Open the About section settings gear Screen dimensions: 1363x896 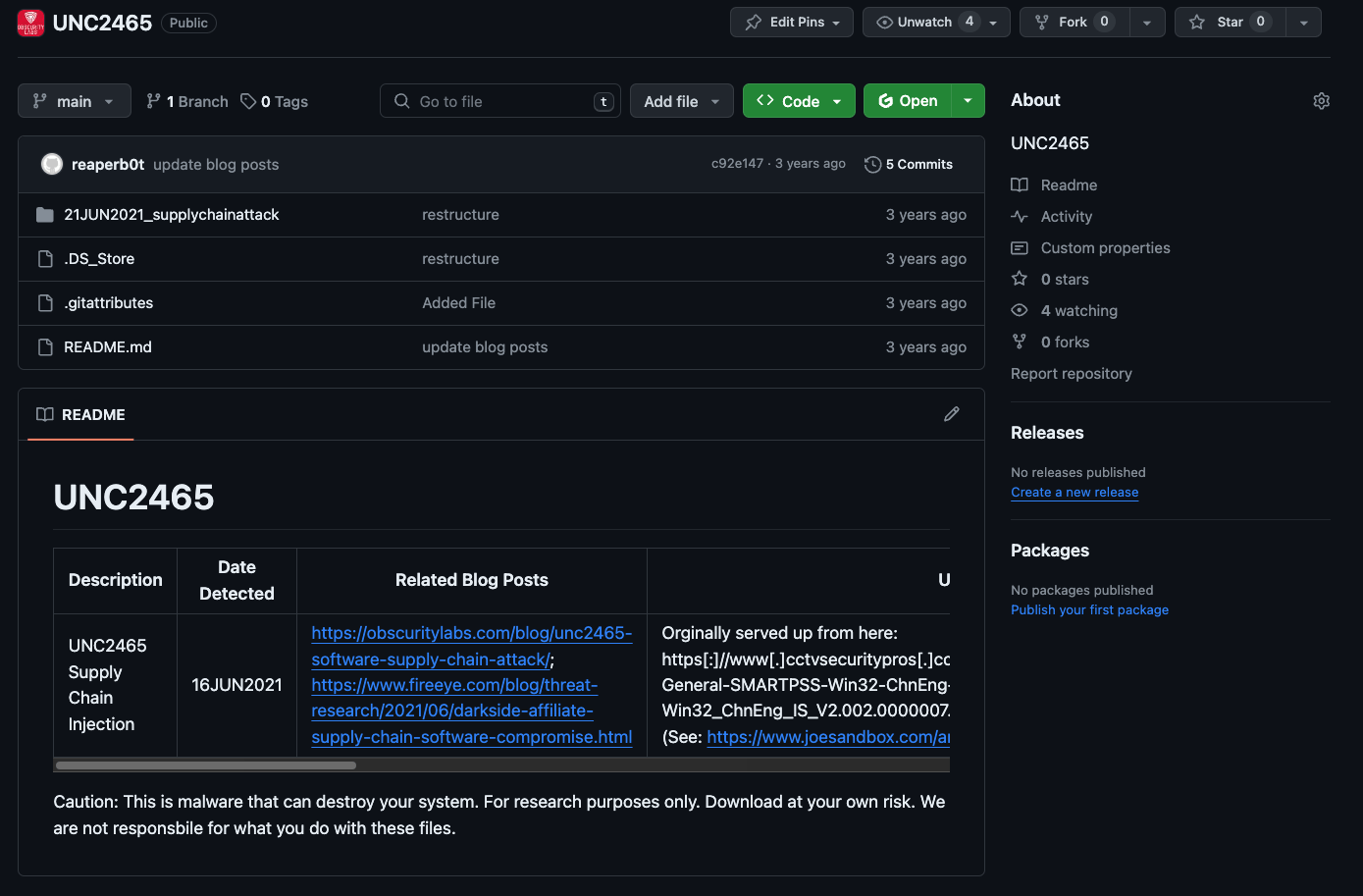(1321, 101)
